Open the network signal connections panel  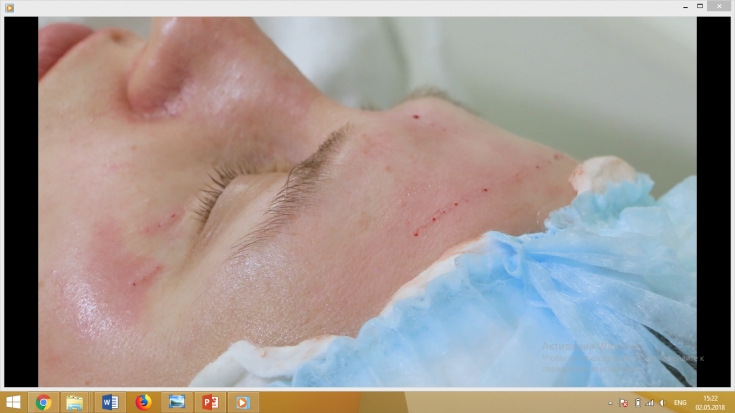(649, 402)
